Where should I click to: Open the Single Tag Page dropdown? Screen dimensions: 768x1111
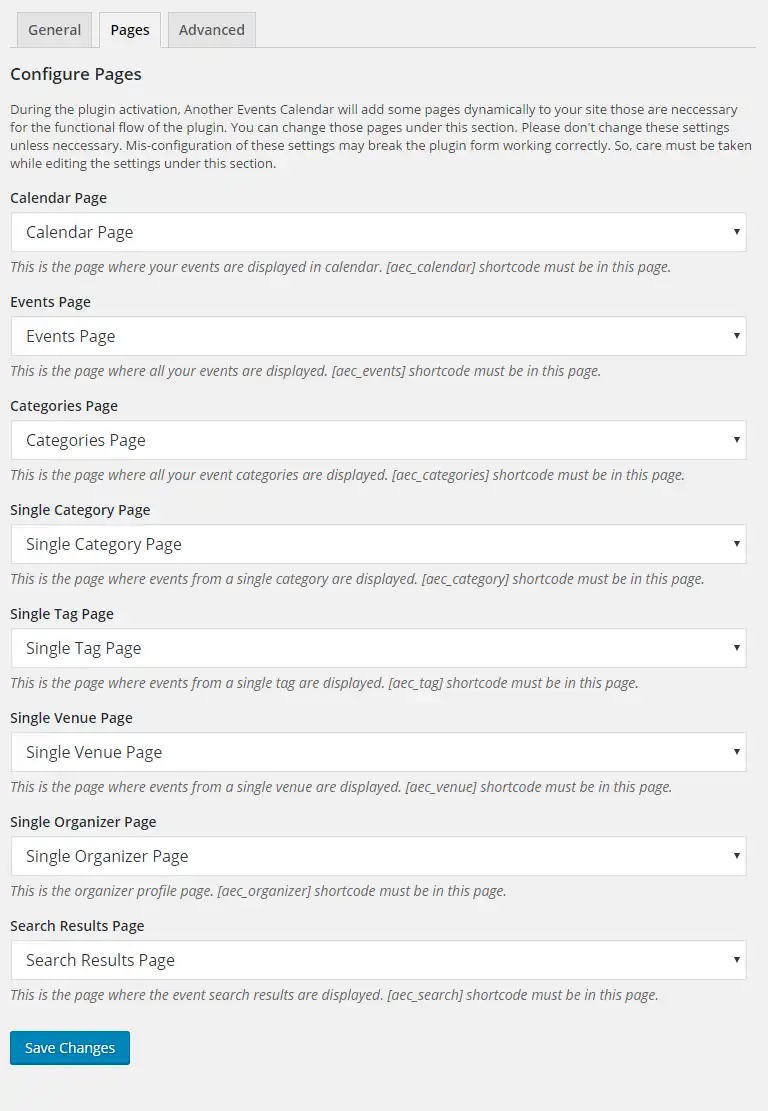[x=378, y=648]
